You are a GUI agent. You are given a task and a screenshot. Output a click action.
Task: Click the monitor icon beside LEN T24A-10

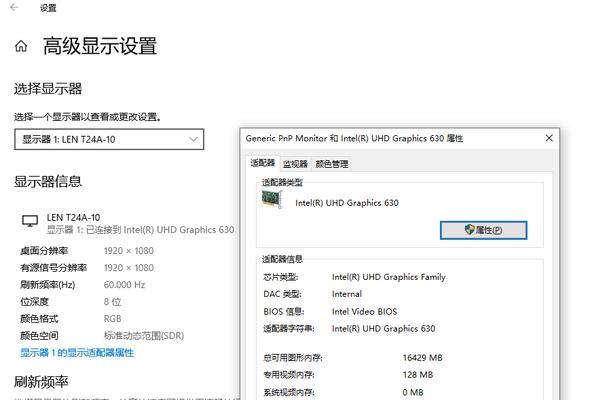point(30,221)
